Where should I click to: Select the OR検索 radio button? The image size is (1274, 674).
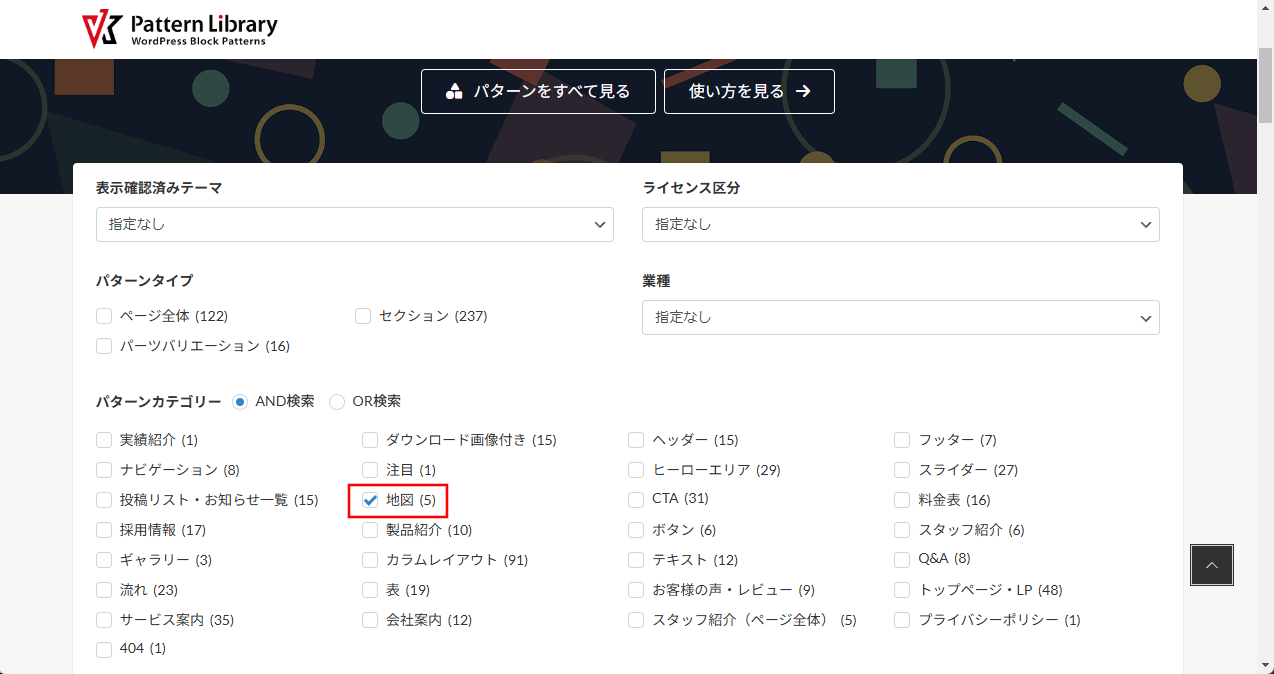337,402
